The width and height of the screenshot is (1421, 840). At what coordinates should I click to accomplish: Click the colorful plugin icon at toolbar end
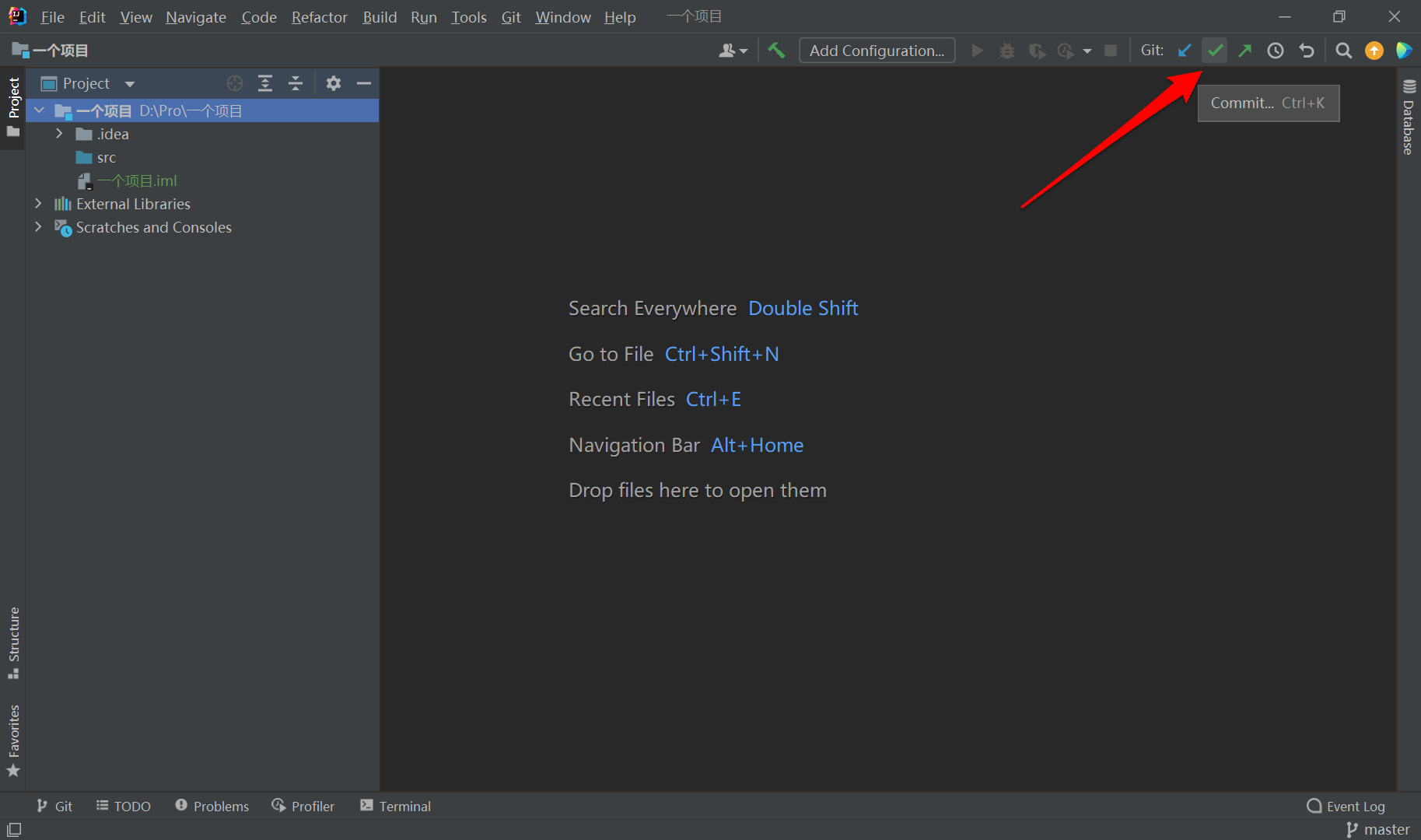pyautogui.click(x=1404, y=51)
